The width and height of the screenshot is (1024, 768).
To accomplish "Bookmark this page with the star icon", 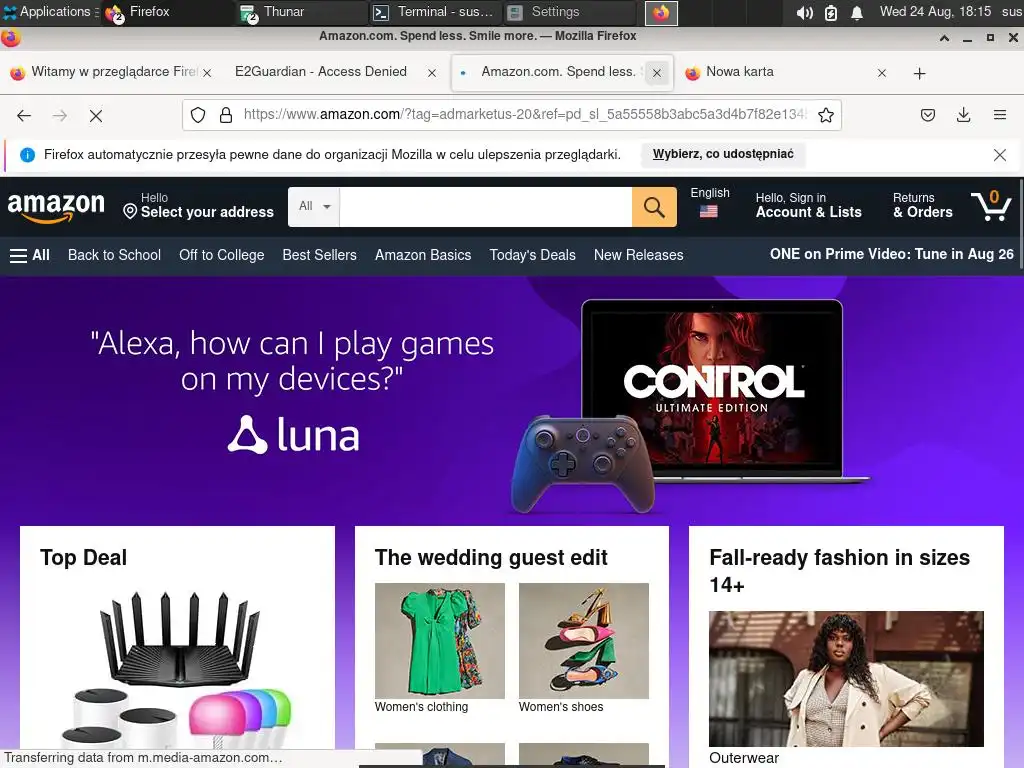I will [x=825, y=116].
